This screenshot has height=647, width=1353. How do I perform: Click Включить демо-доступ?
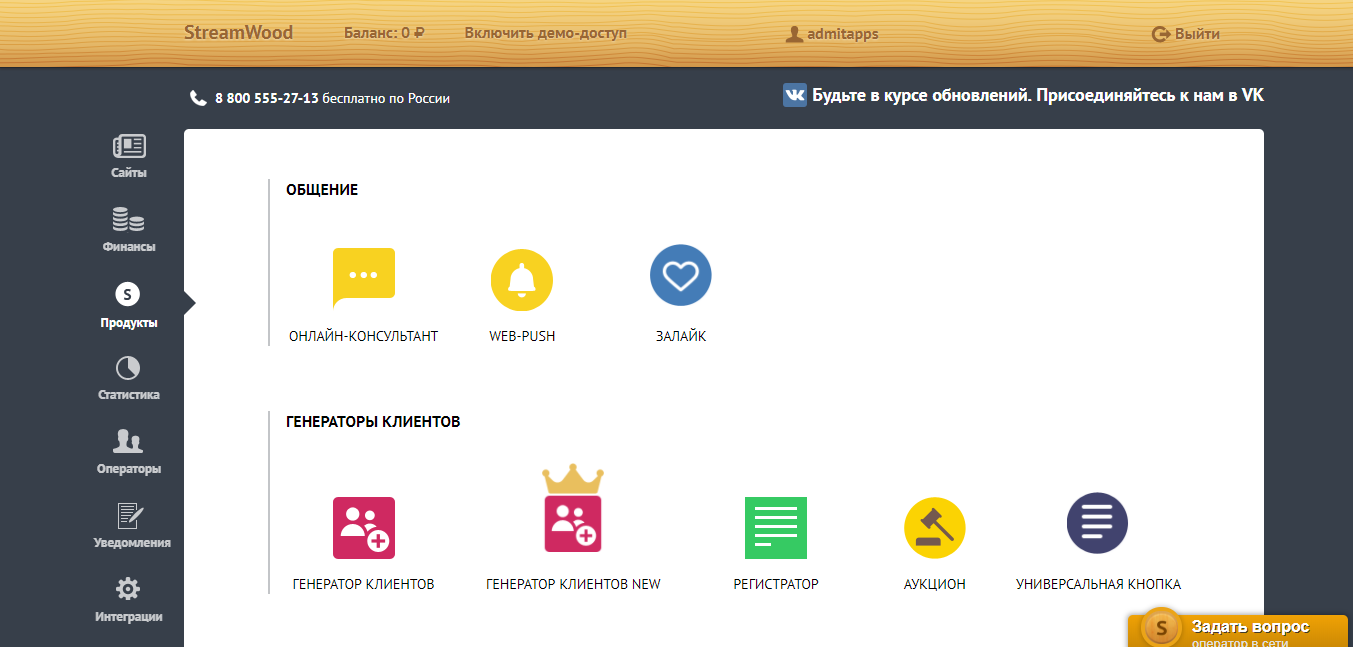546,33
